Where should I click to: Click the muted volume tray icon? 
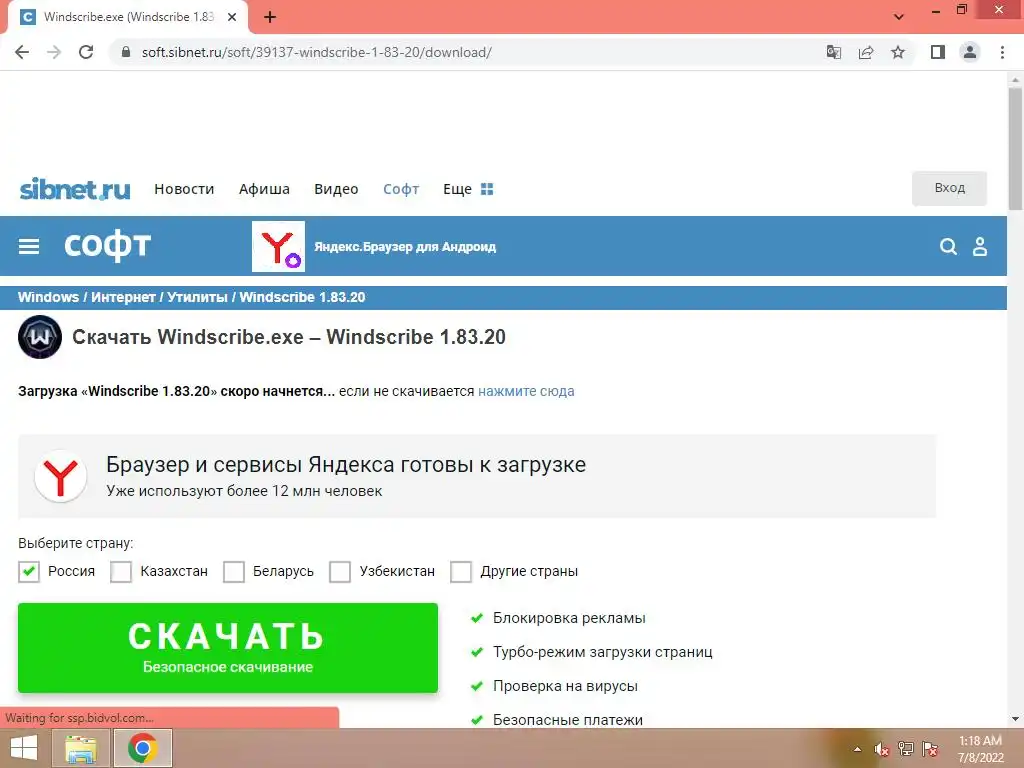[x=882, y=749]
